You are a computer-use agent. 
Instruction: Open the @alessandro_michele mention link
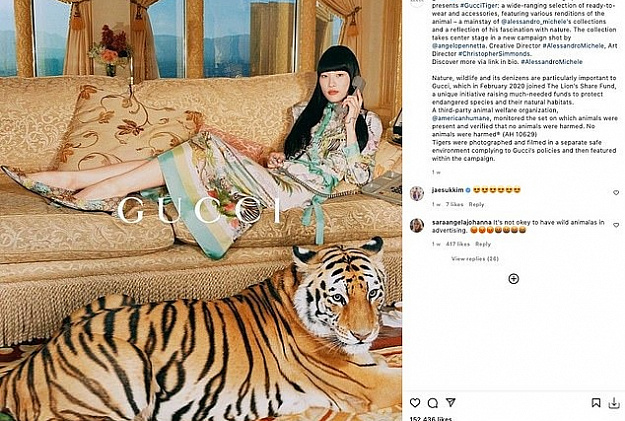[x=533, y=22]
